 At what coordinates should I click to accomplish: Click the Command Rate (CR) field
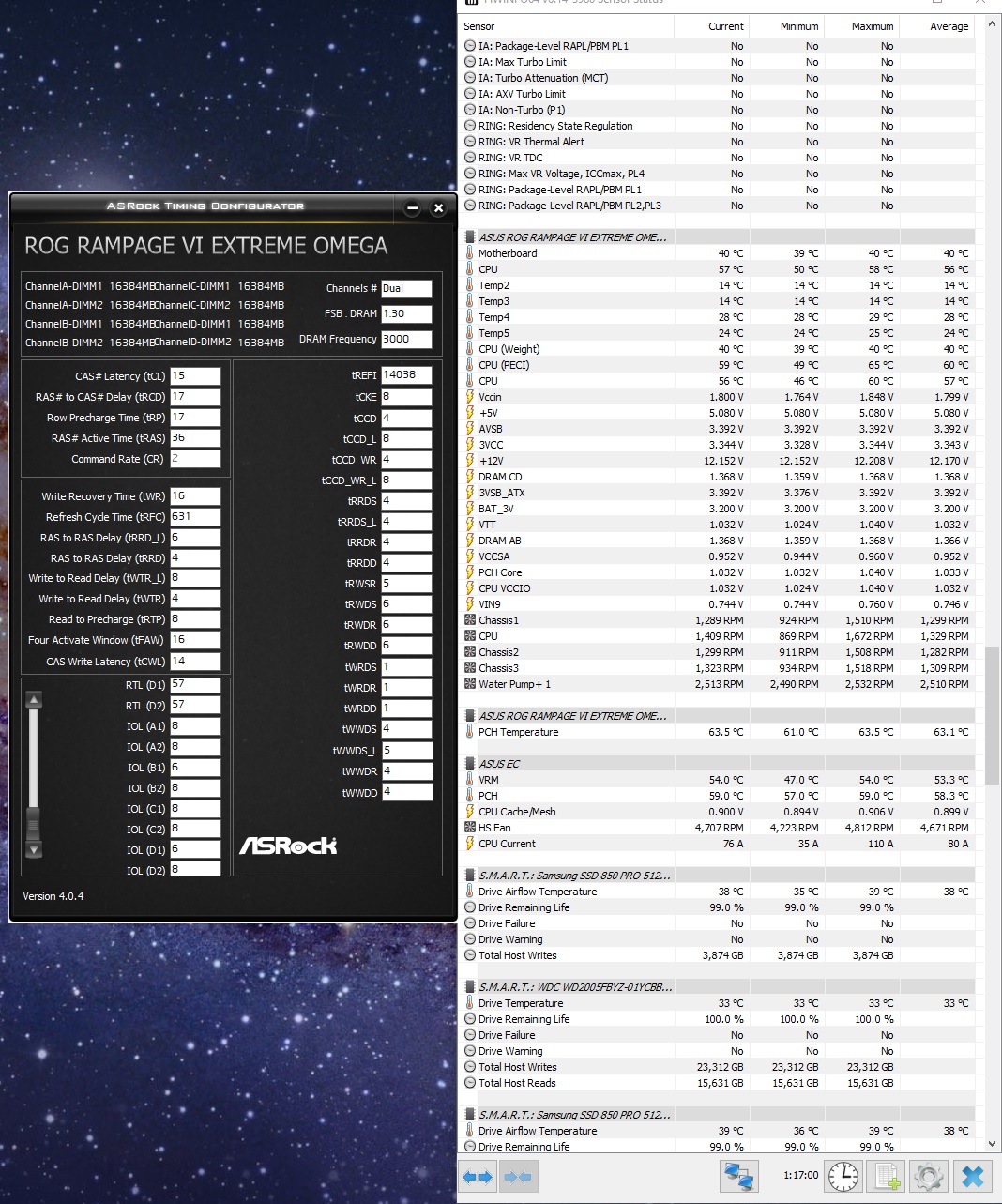pos(195,459)
